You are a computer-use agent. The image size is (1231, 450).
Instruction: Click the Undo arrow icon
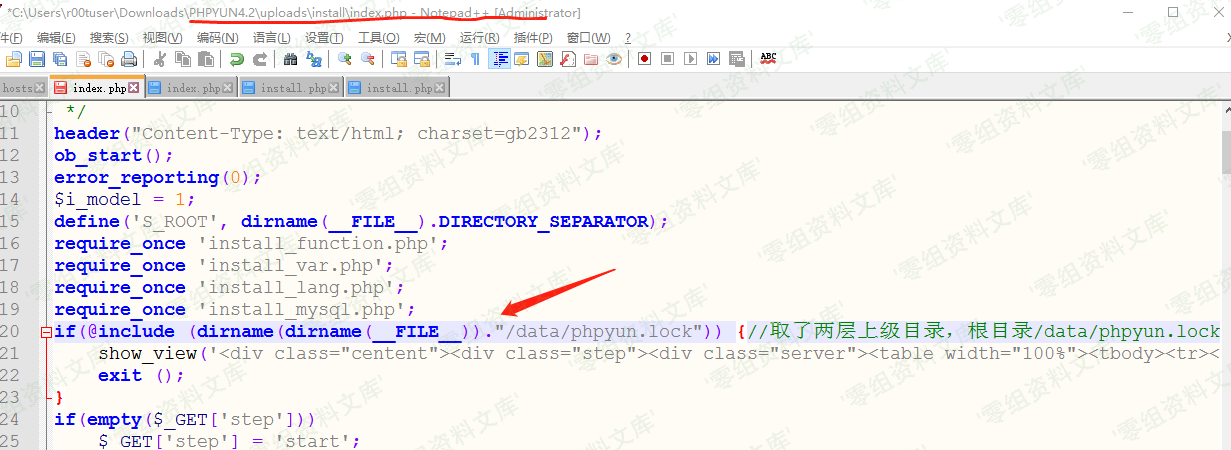[x=237, y=59]
